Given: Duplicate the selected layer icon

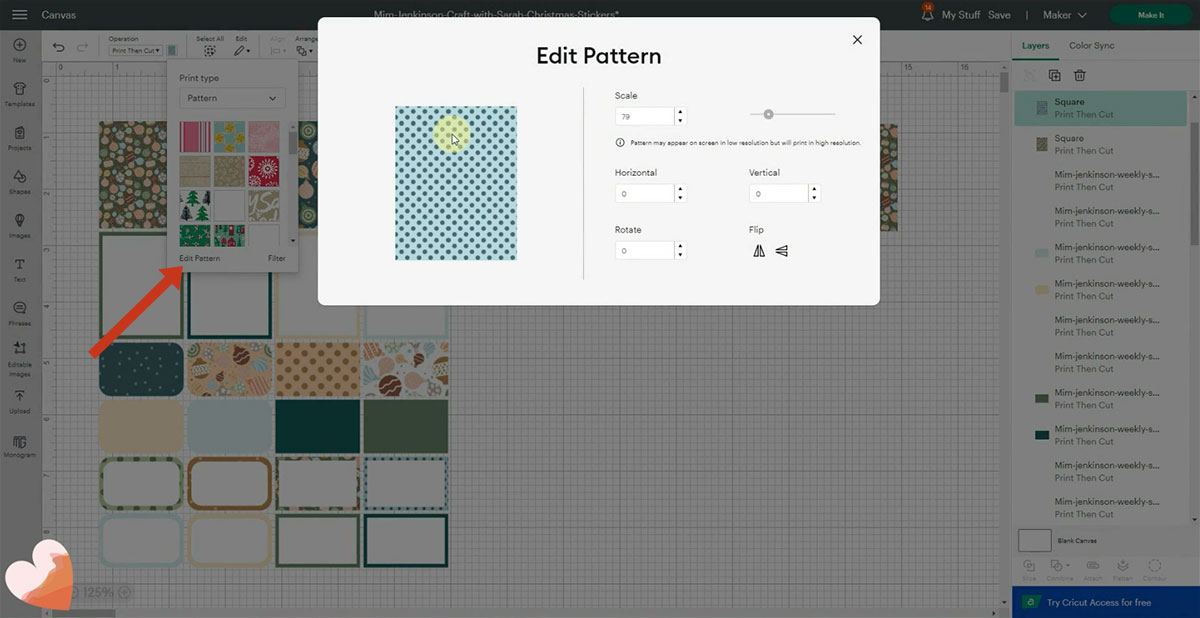Looking at the screenshot, I should (1054, 75).
